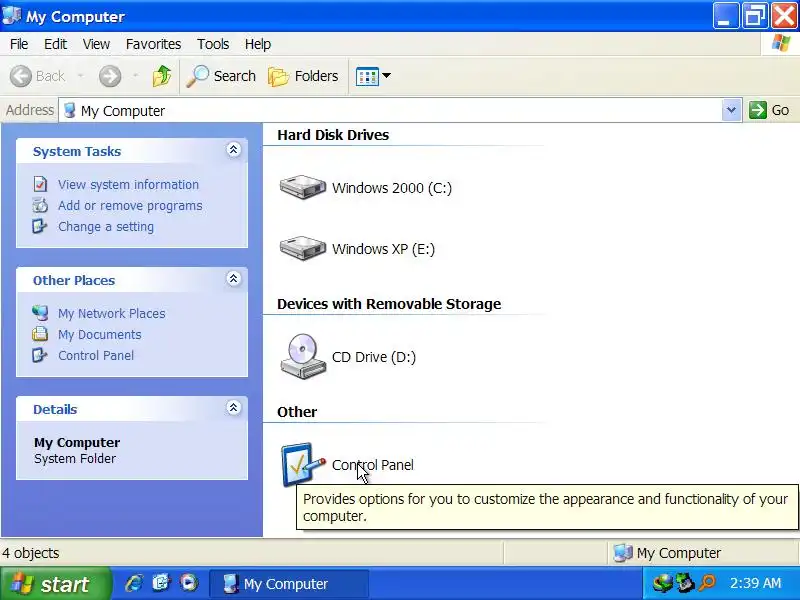The height and width of the screenshot is (600, 800).
Task: Click the Views grid icon in toolbar
Action: (x=367, y=77)
